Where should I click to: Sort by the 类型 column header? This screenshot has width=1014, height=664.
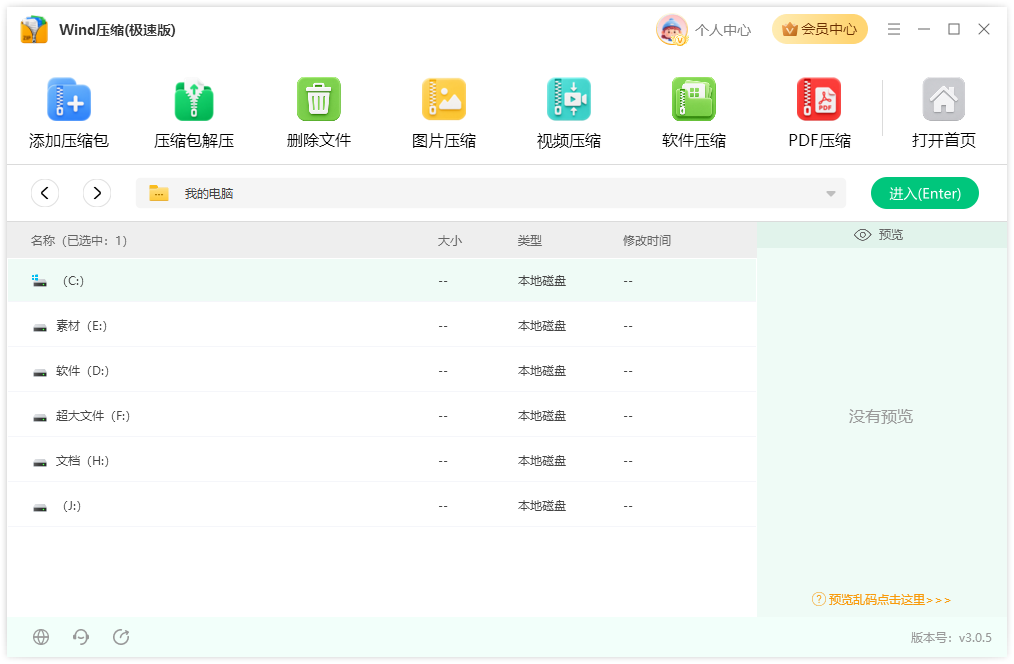530,241
